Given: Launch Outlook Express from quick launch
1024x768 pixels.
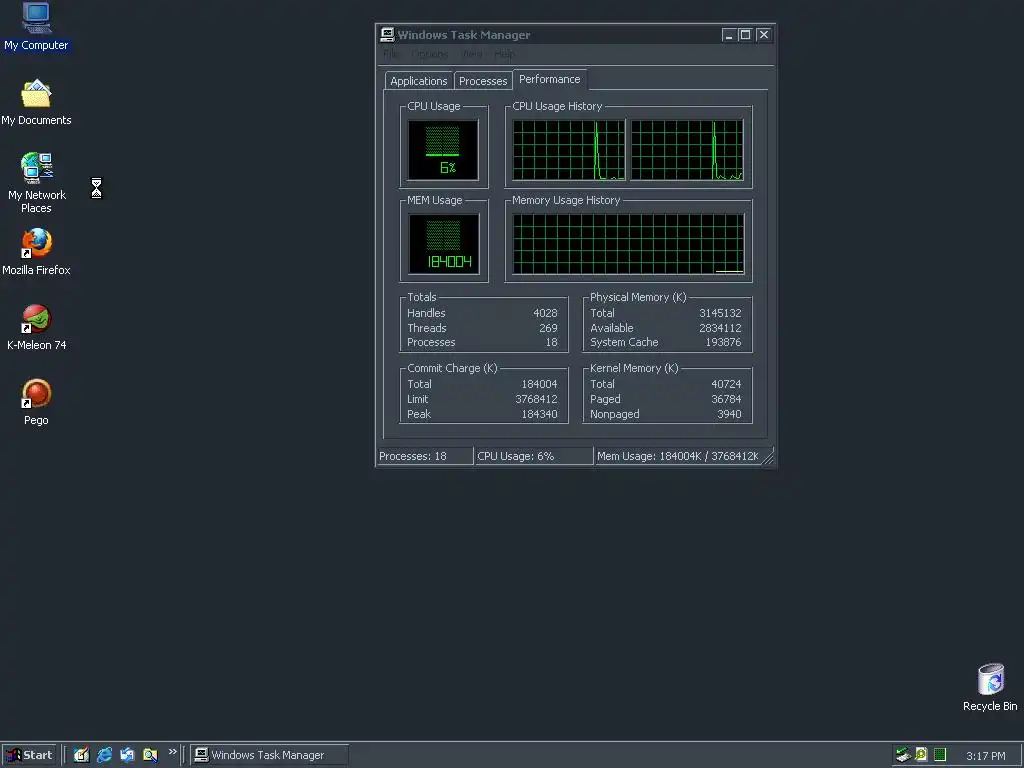Looking at the screenshot, I should pos(127,755).
